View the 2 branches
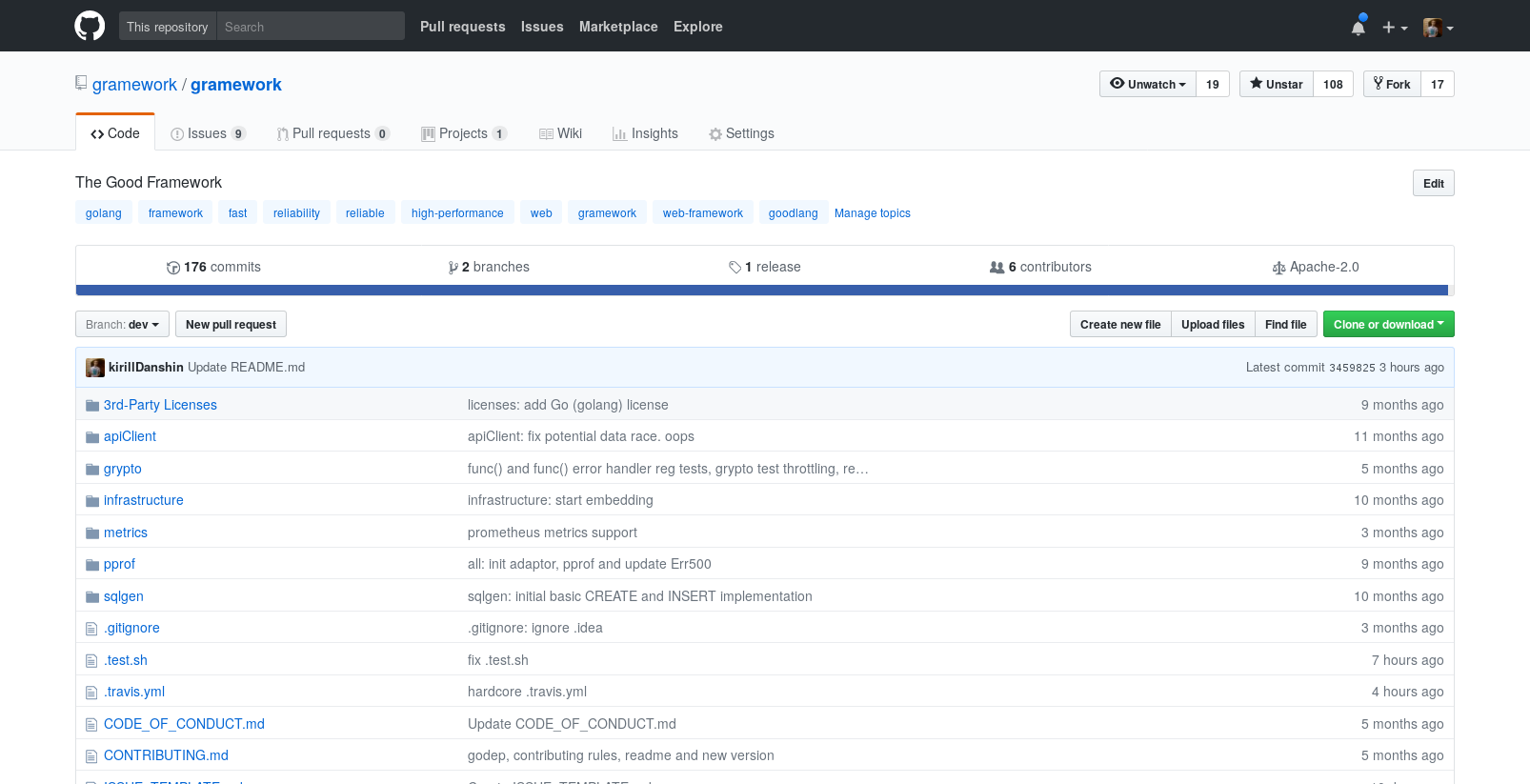The width and height of the screenshot is (1530, 784). (489, 267)
